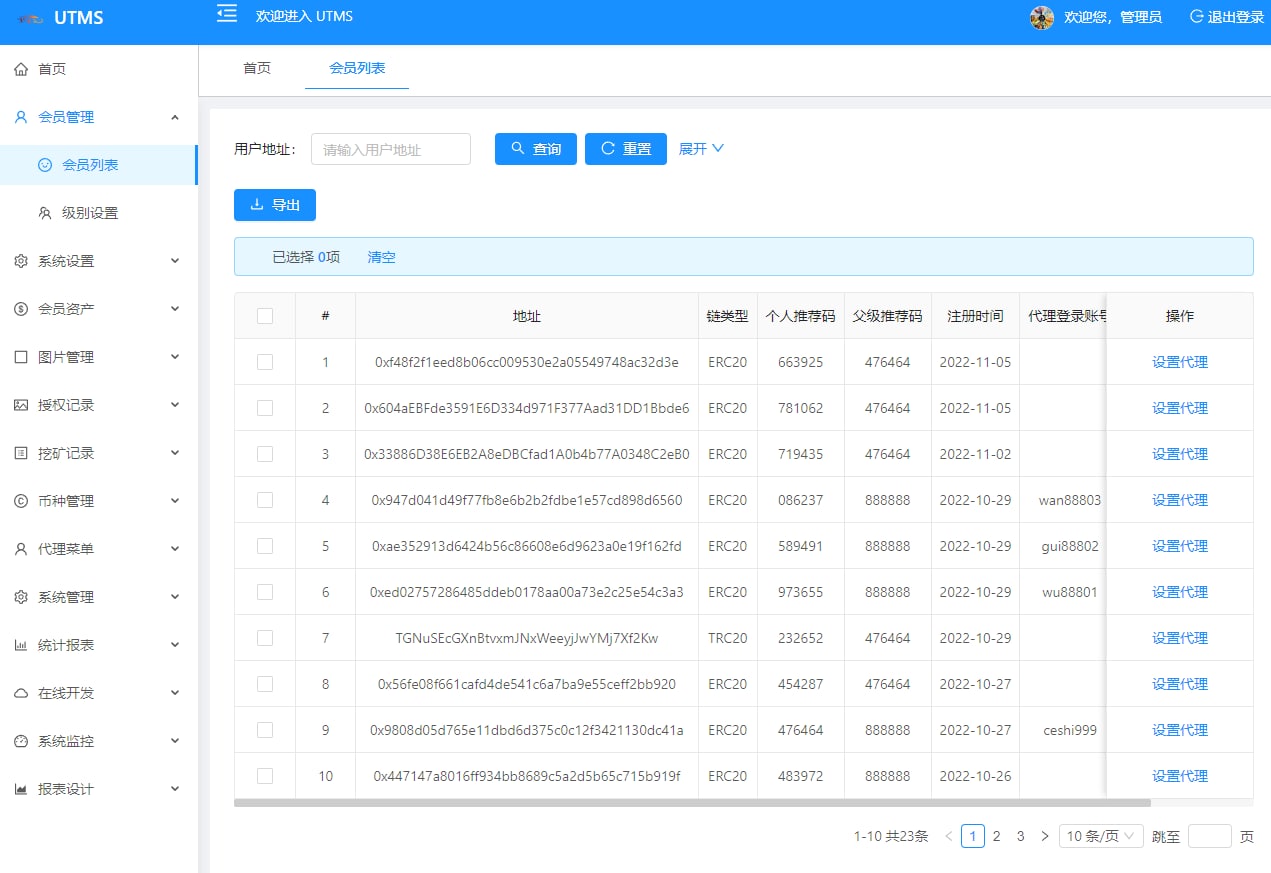The height and width of the screenshot is (873, 1271).
Task: Click the 用户地址 input field
Action: (x=391, y=149)
